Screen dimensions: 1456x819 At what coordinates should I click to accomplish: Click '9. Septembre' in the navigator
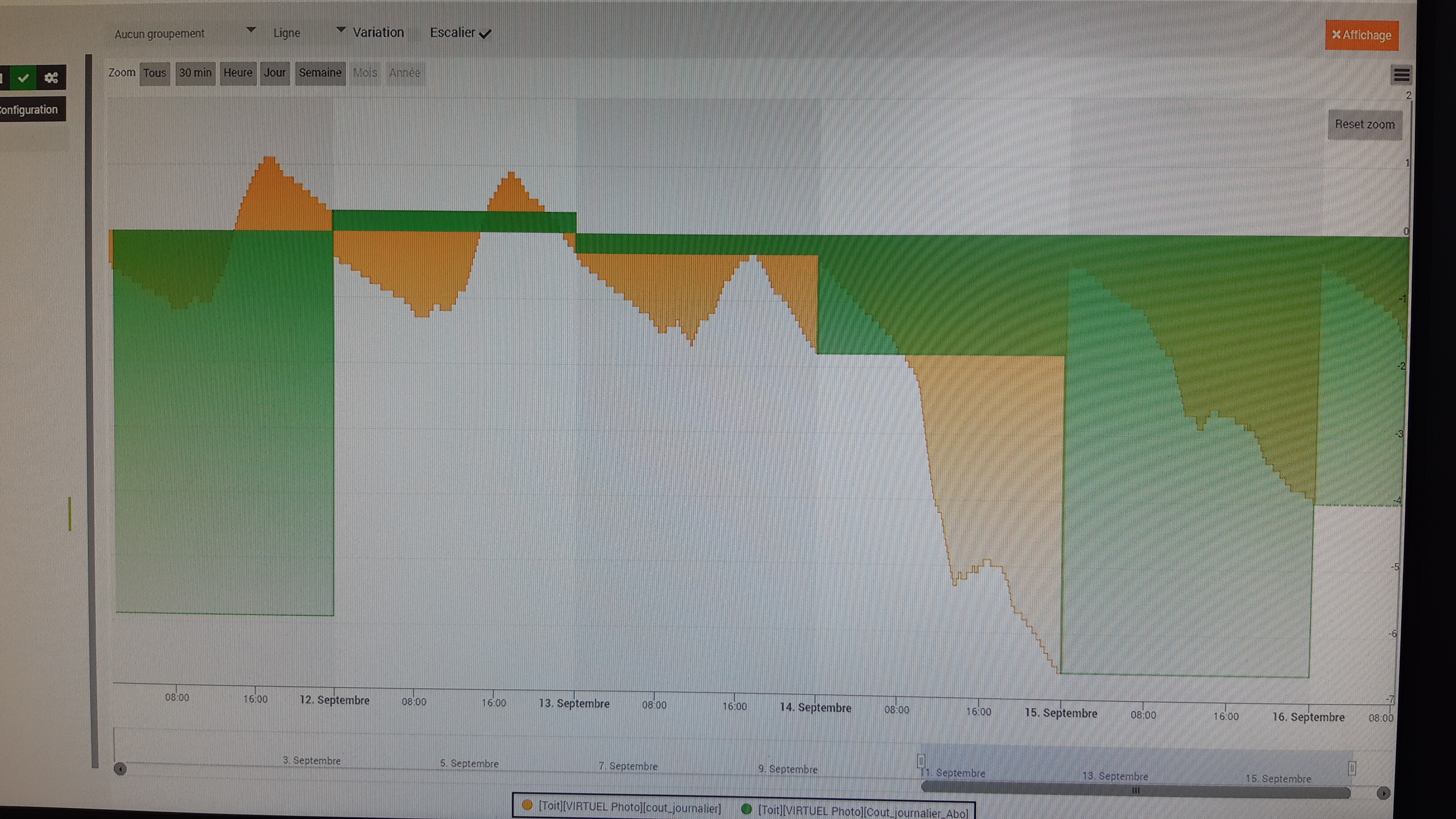788,769
